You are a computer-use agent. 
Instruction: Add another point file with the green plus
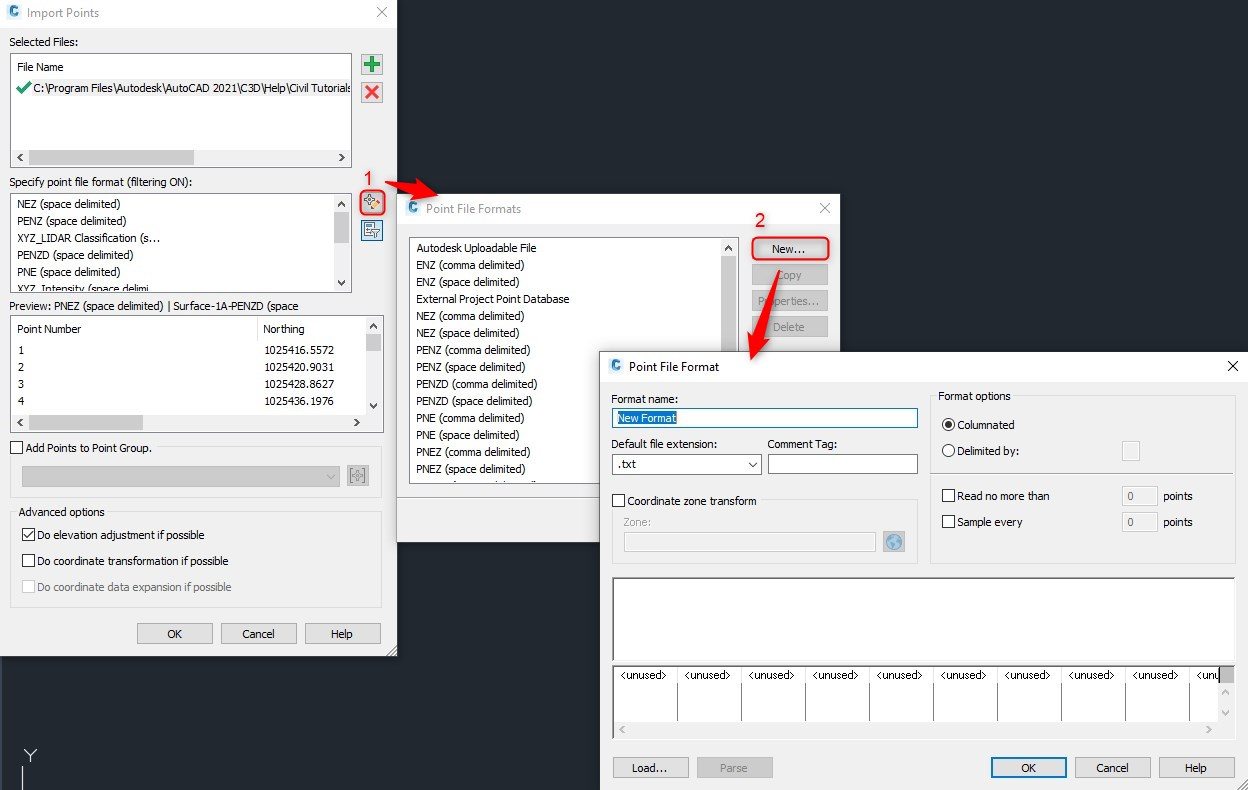(371, 64)
